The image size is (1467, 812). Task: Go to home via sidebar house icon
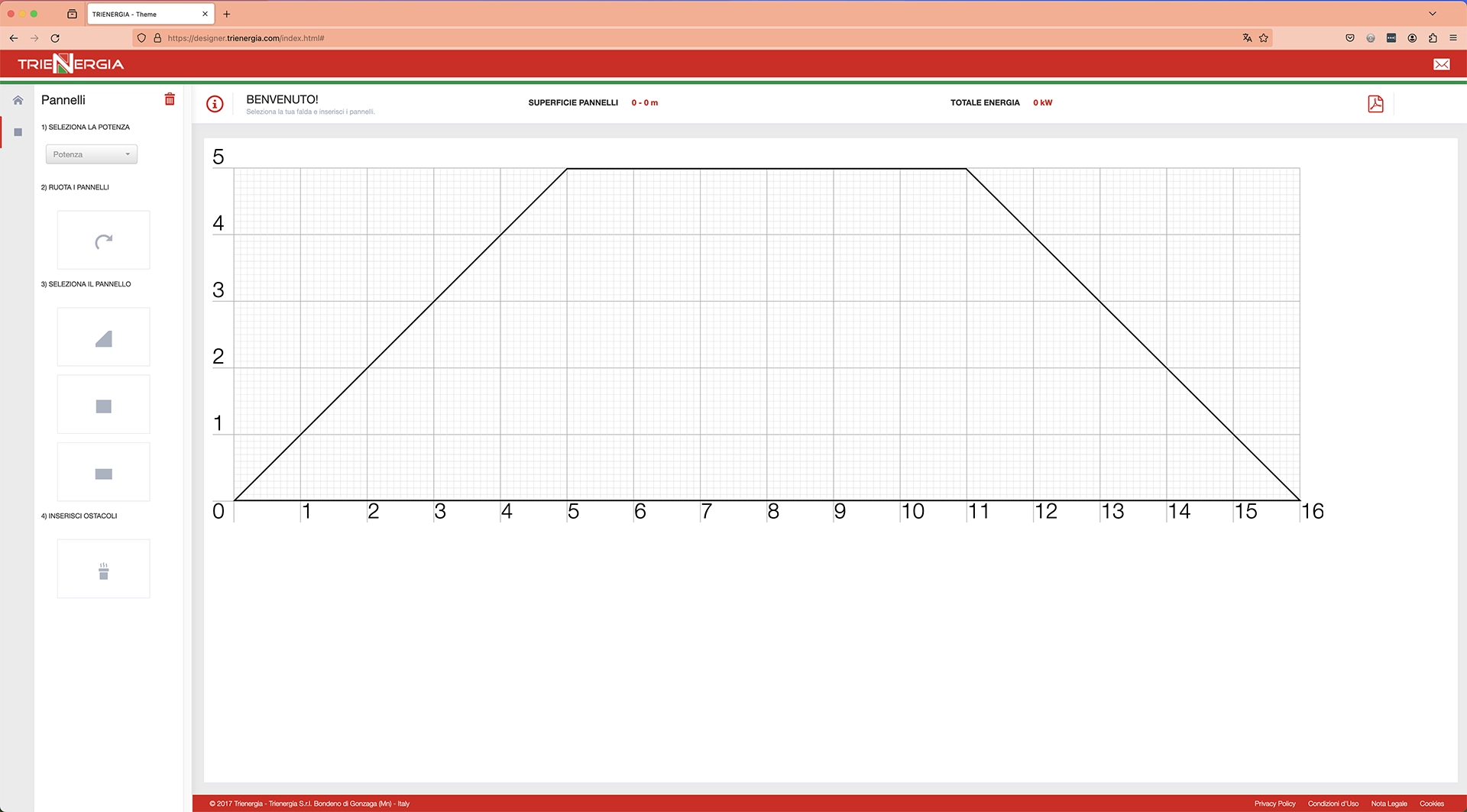pos(18,100)
